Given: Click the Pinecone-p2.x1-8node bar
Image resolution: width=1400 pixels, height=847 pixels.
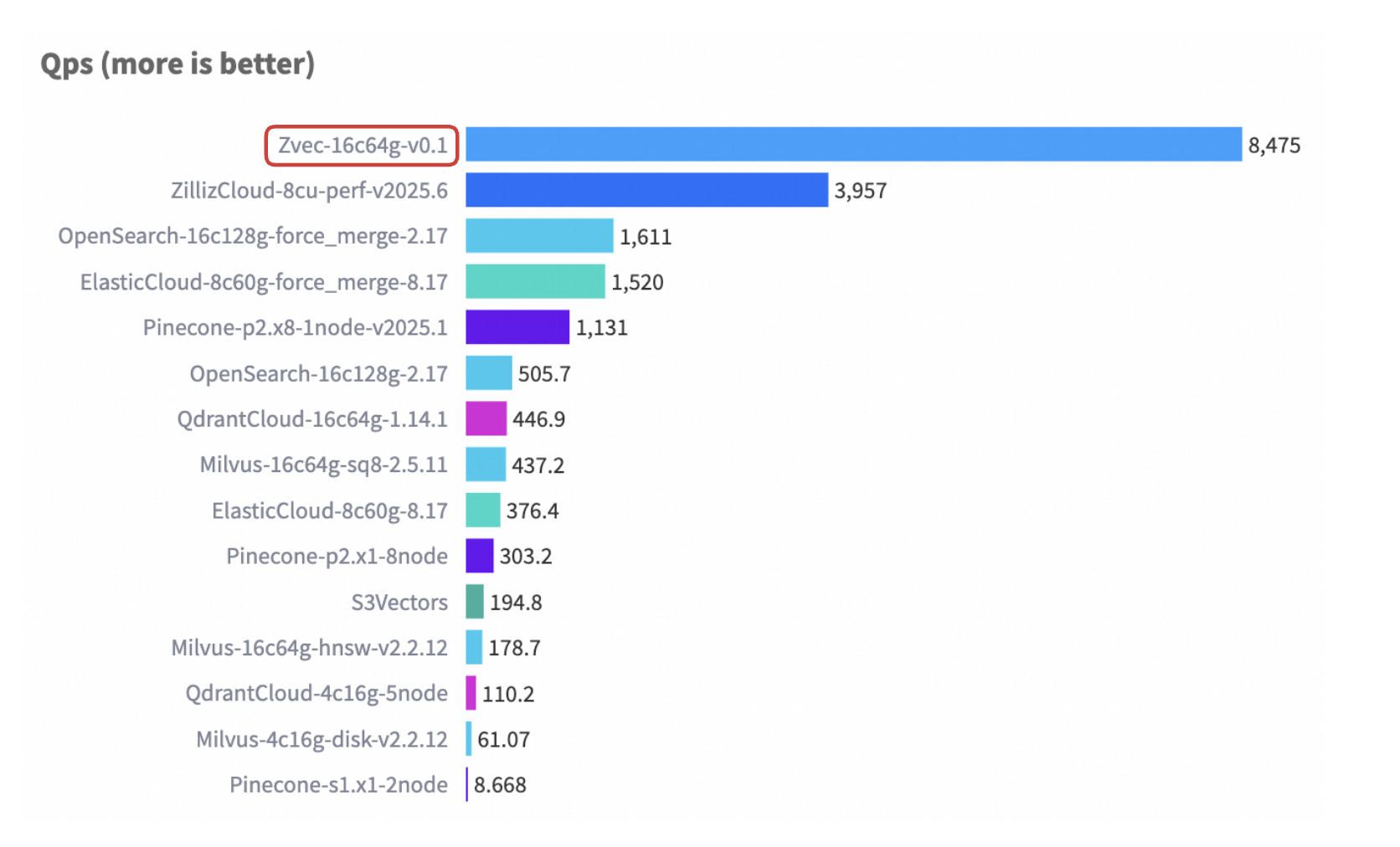Looking at the screenshot, I should 479,556.
